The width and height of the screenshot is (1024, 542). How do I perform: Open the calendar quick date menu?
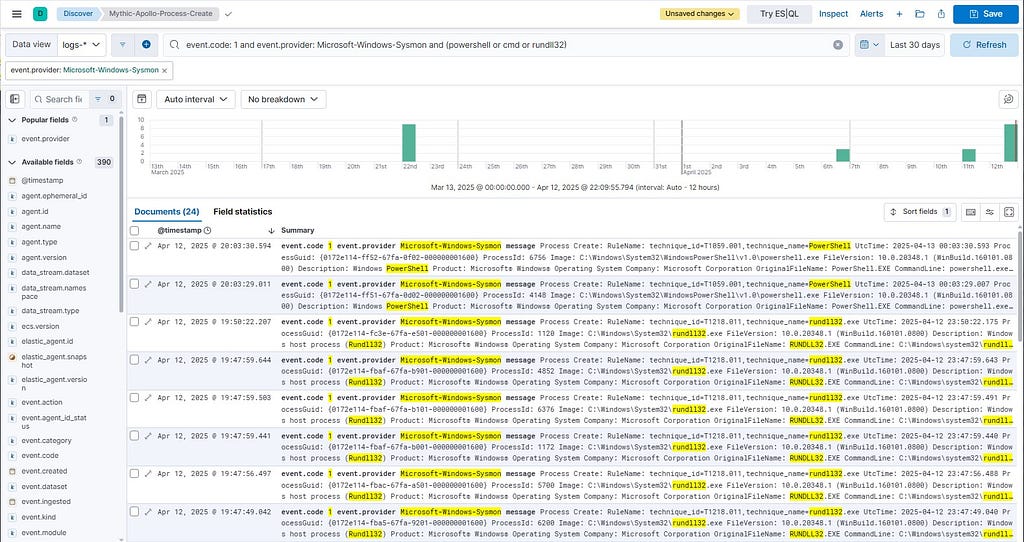click(x=869, y=45)
